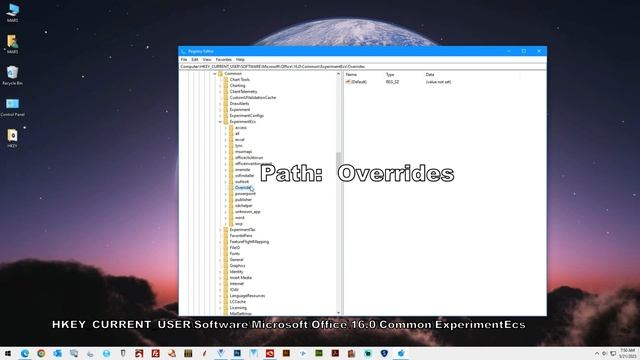Click the Registry Editor title bar icon
This screenshot has height=360, width=640.
point(183,51)
